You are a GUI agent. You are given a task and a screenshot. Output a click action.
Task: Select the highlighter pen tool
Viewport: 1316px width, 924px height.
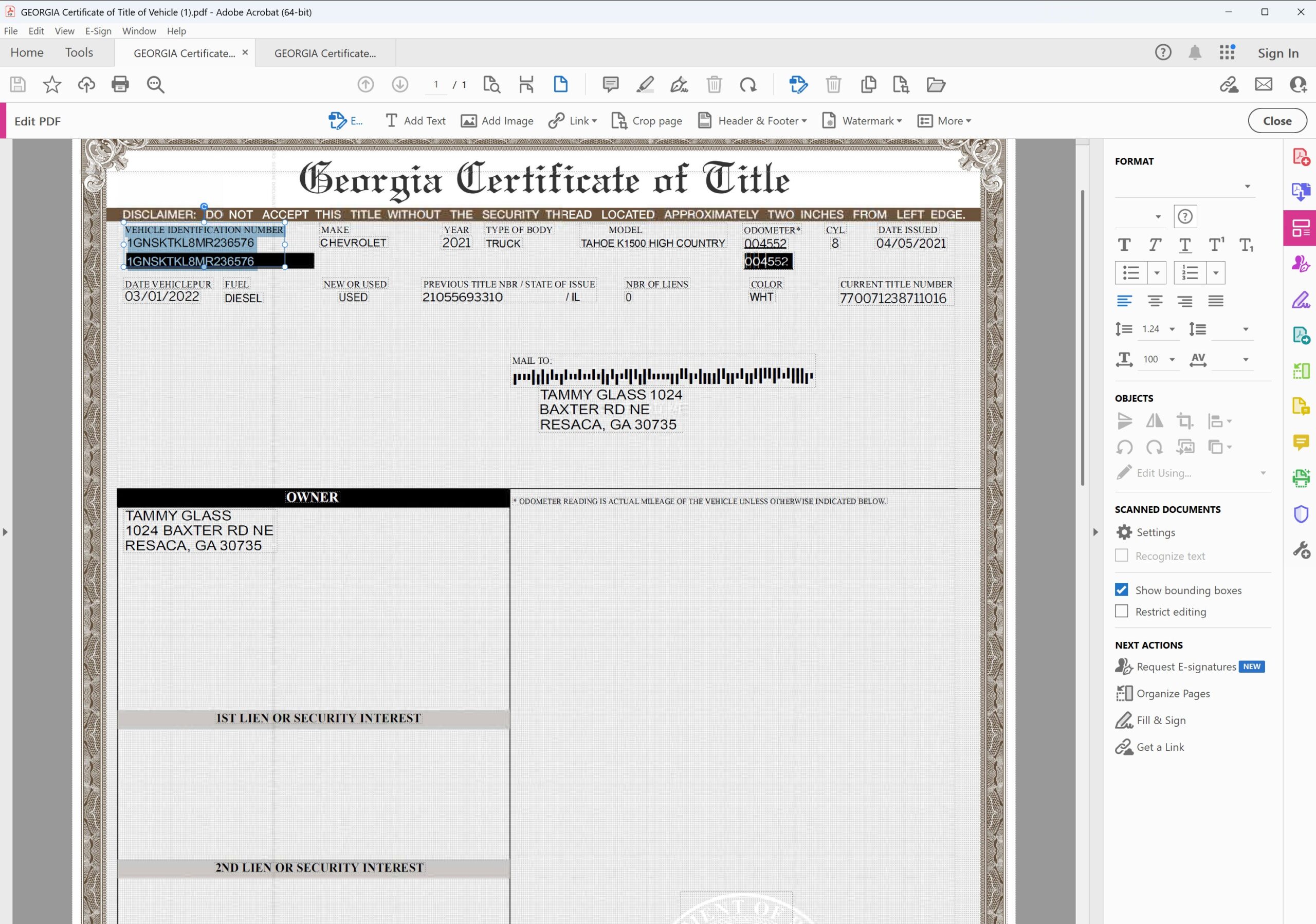645,85
